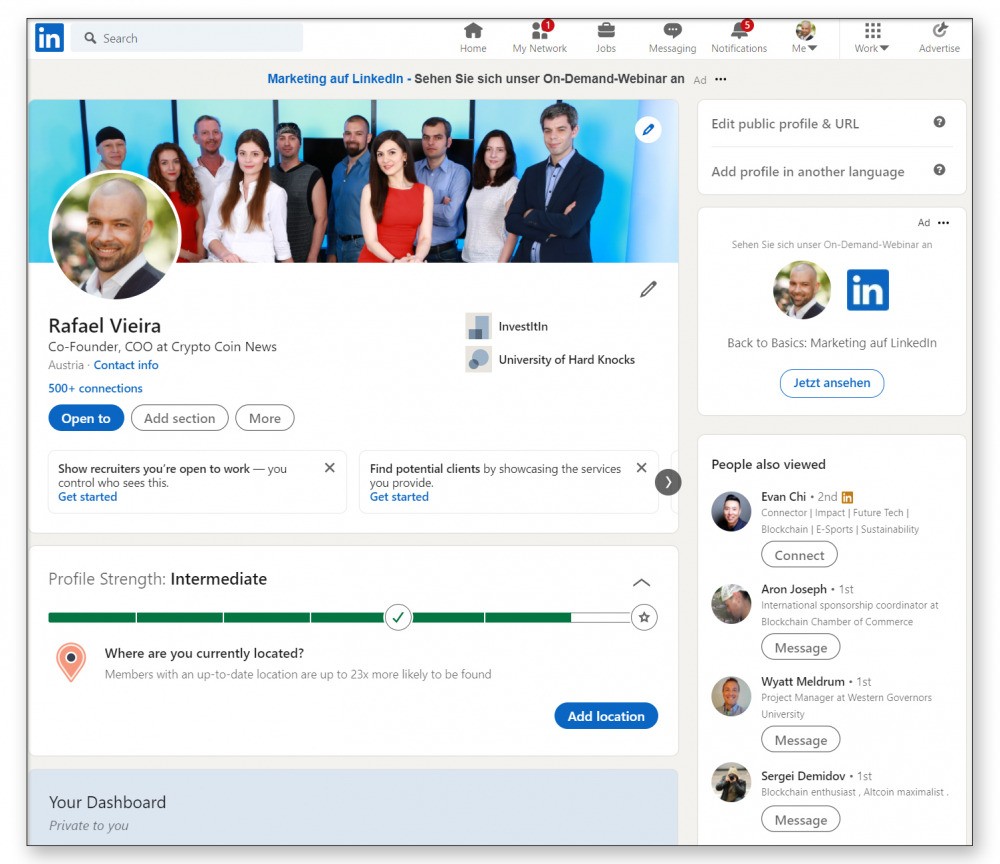
Task: Click the name Evan Chi
Action: tap(783, 497)
